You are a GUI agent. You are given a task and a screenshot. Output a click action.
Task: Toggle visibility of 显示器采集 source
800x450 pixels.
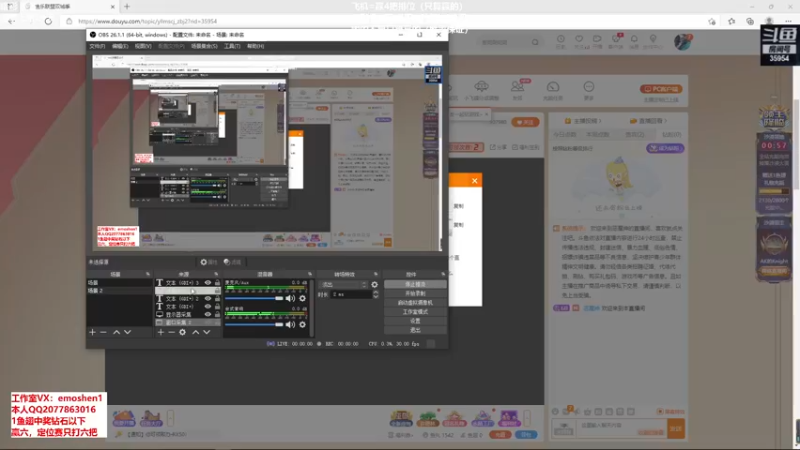point(208,315)
